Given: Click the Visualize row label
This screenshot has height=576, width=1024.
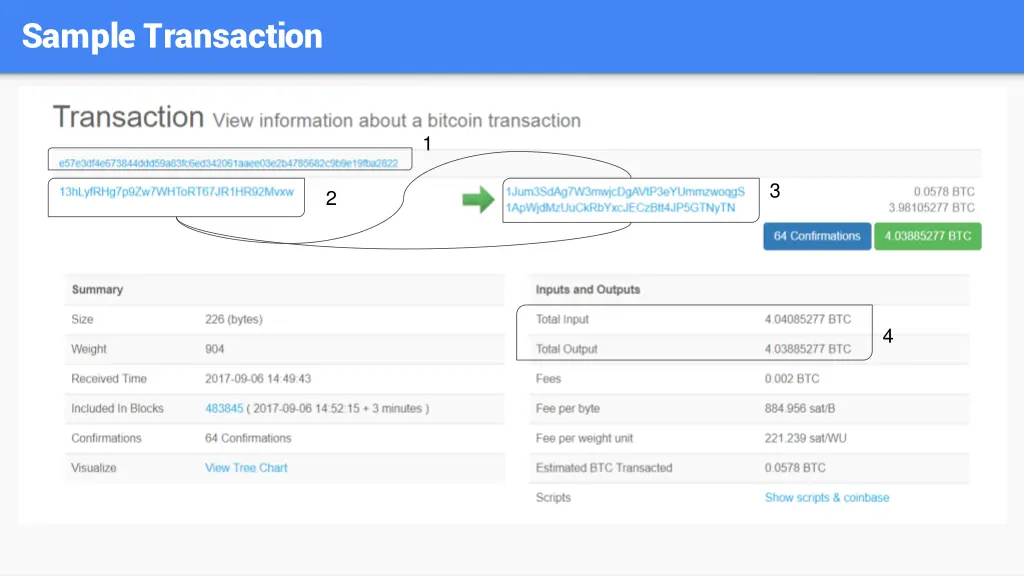Looking at the screenshot, I should tap(94, 468).
